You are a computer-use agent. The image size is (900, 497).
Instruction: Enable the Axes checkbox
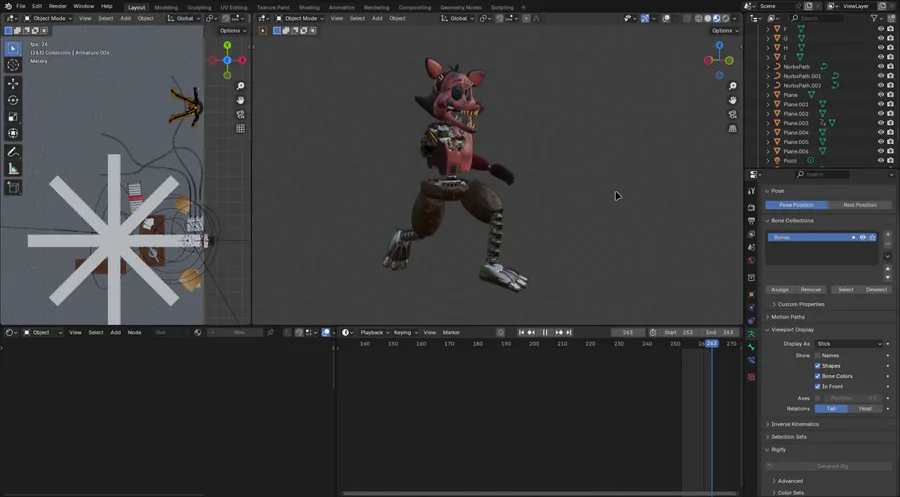pos(817,398)
